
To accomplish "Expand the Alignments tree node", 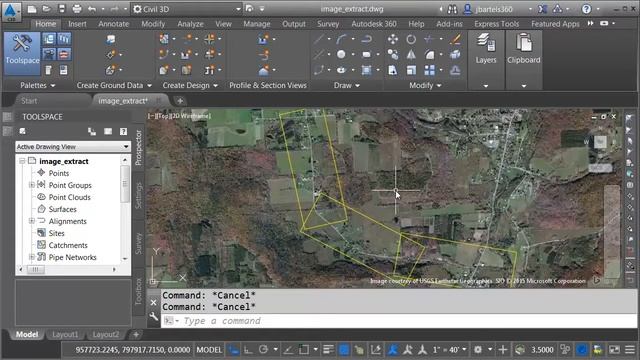I will 31,221.
